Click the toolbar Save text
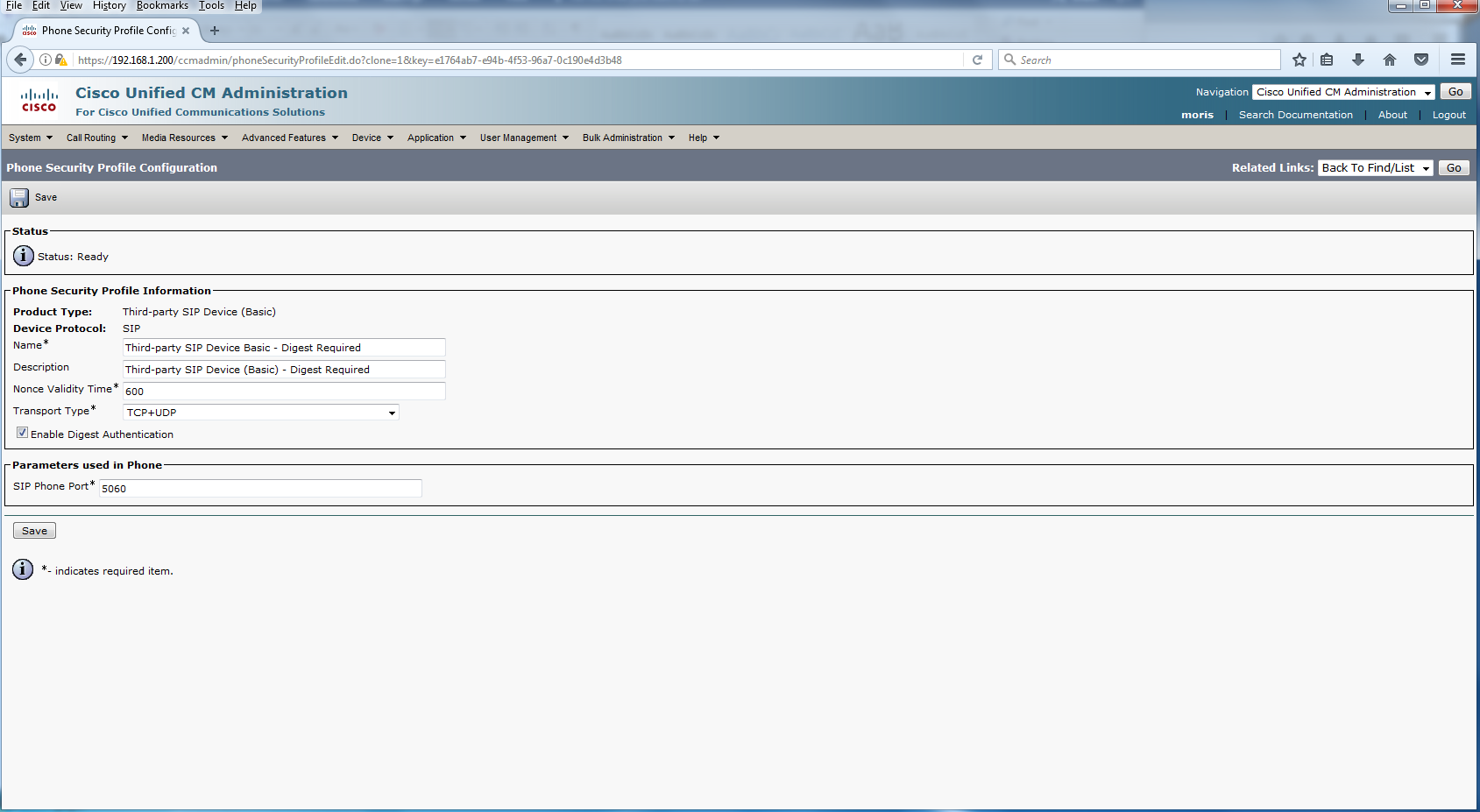The height and width of the screenshot is (812, 1480). pyautogui.click(x=46, y=197)
